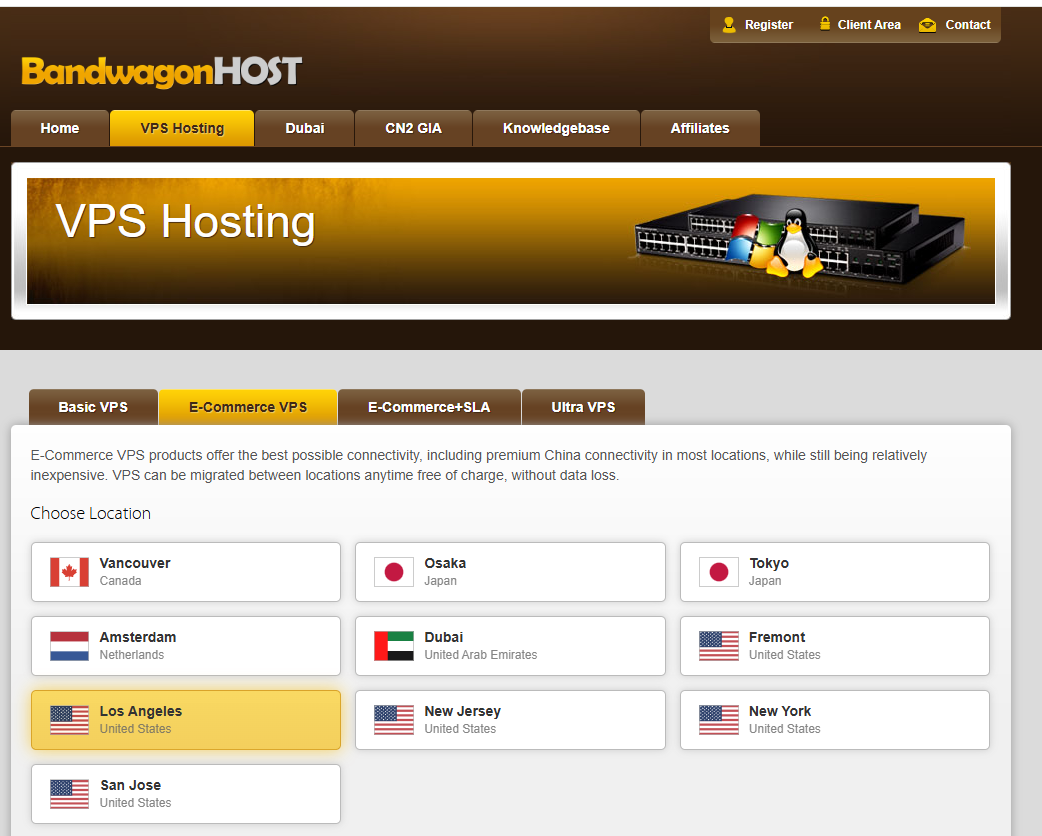Click the US flag on New Jersey card
Screen dimensions: 1042x836
pos(394,720)
